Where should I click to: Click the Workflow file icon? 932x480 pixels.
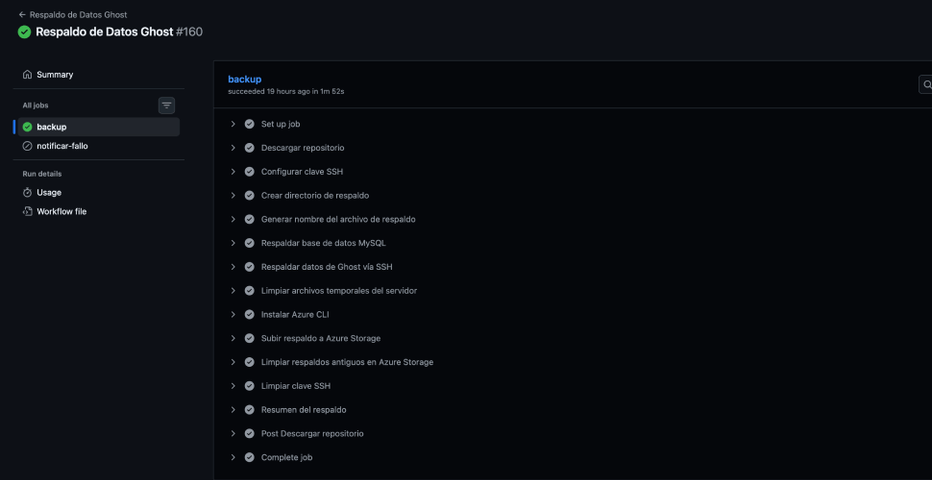pos(27,212)
